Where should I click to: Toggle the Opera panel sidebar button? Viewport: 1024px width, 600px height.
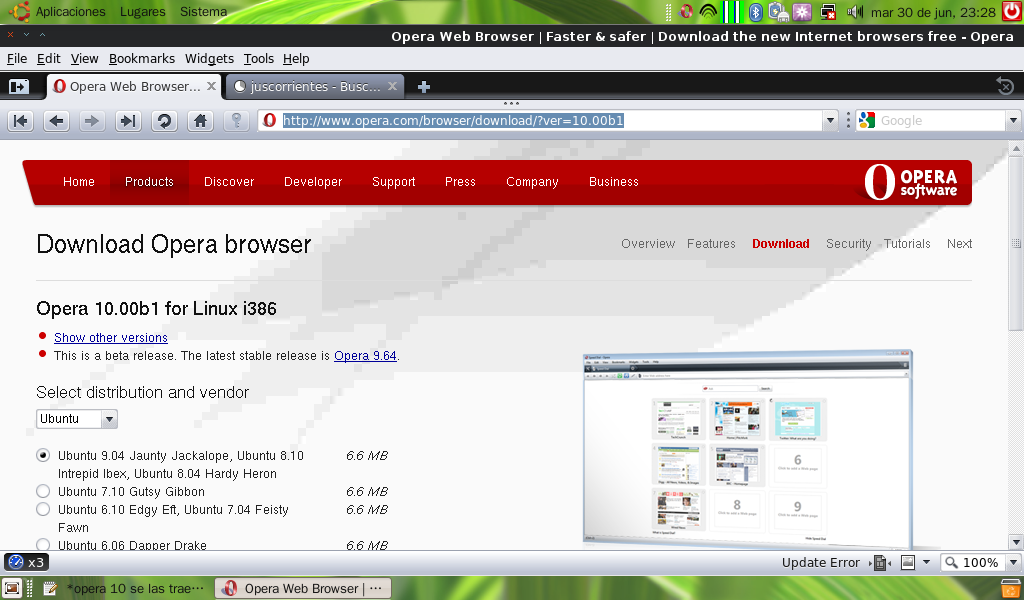coord(19,86)
